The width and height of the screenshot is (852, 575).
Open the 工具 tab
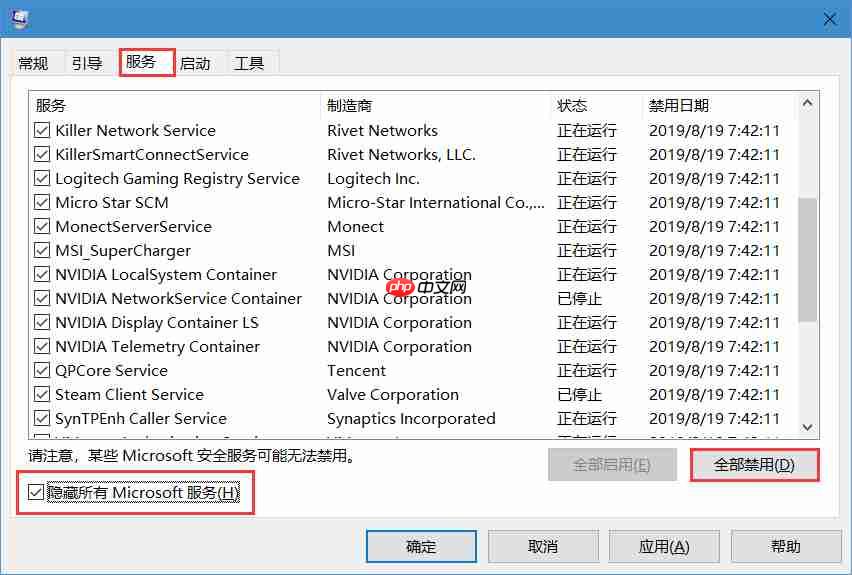tap(249, 64)
